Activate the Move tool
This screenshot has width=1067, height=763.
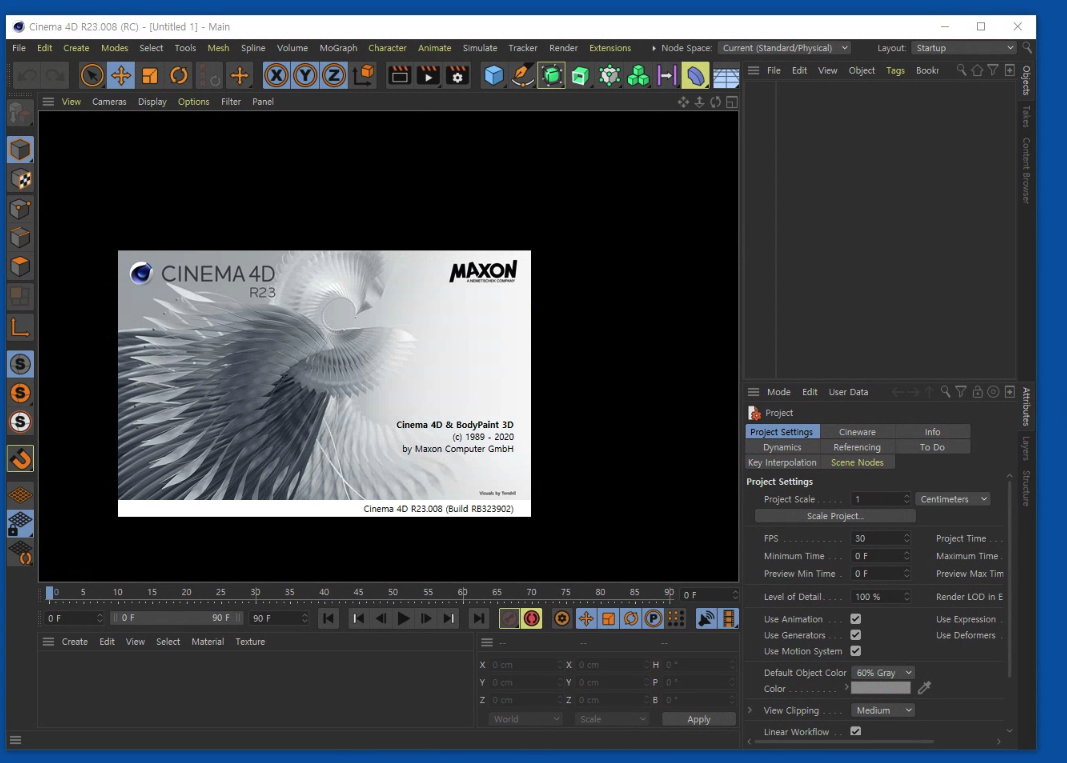tap(121, 76)
